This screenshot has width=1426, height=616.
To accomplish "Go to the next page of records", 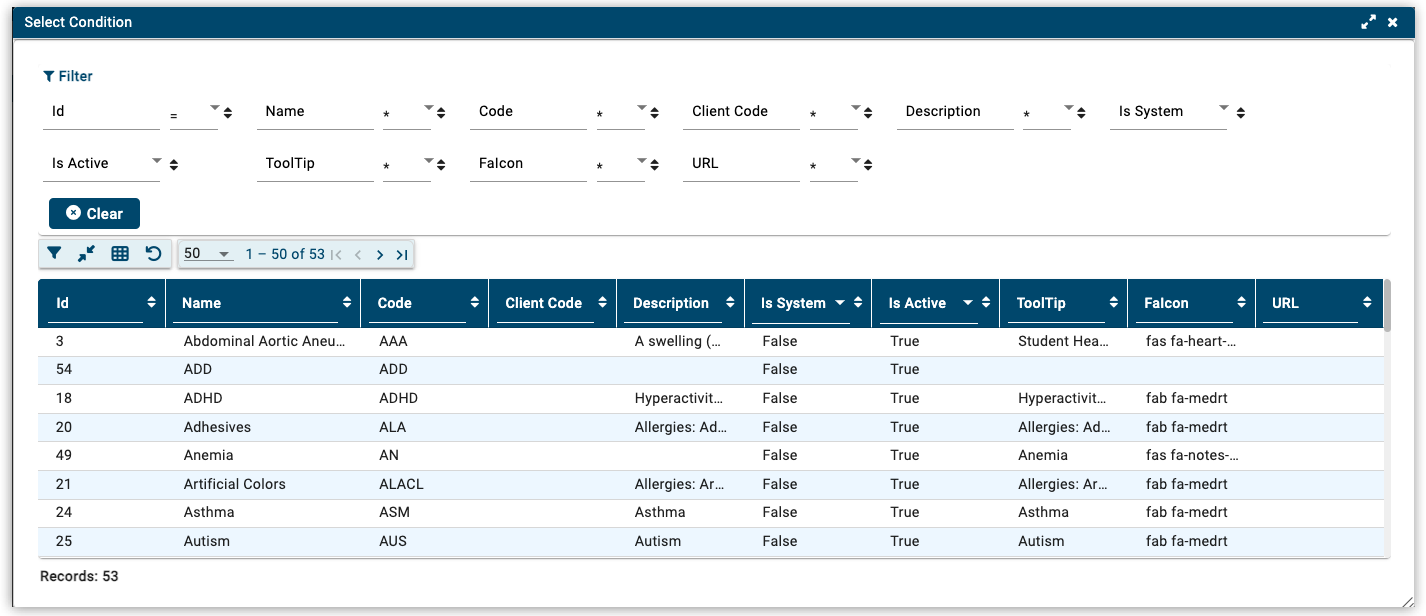I will [x=380, y=255].
